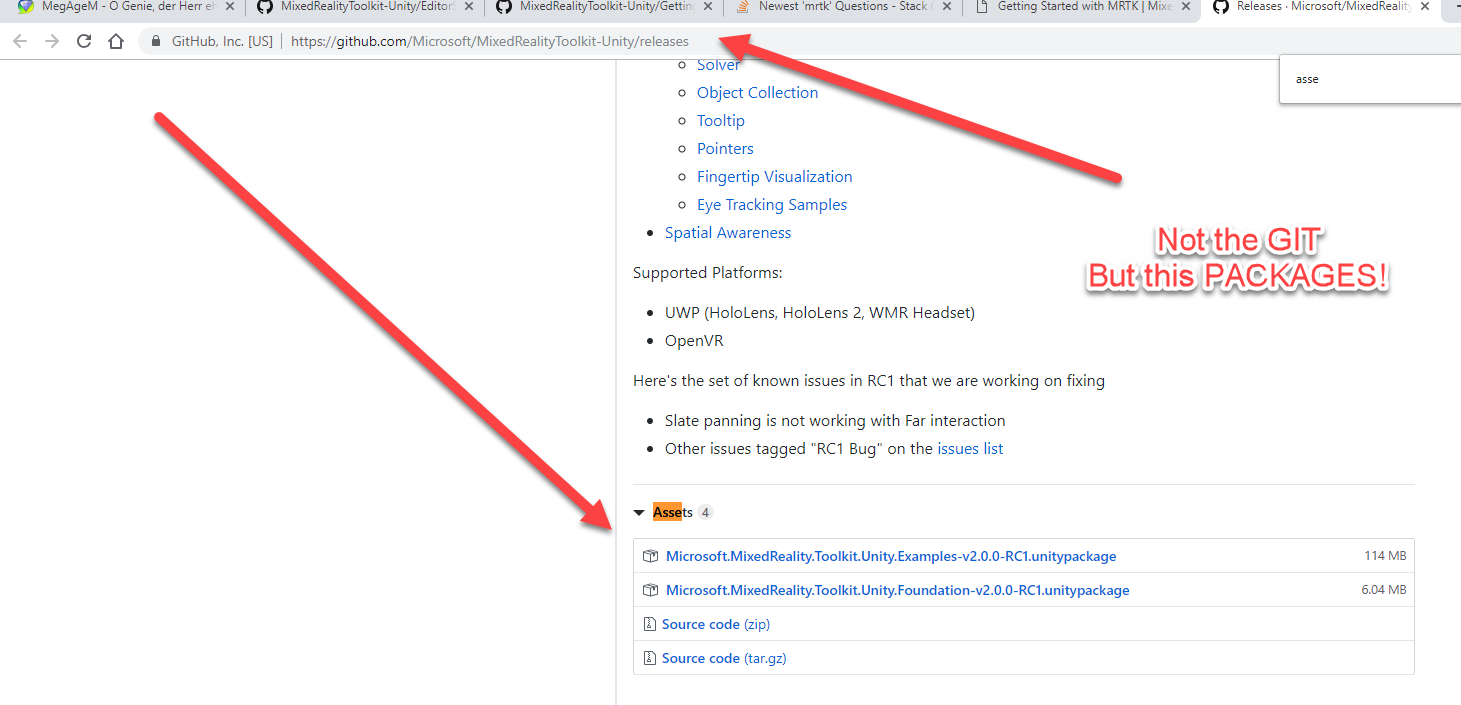This screenshot has width=1461, height=705.
Task: Visit the Eye Tracking Samples link
Action: (x=772, y=205)
